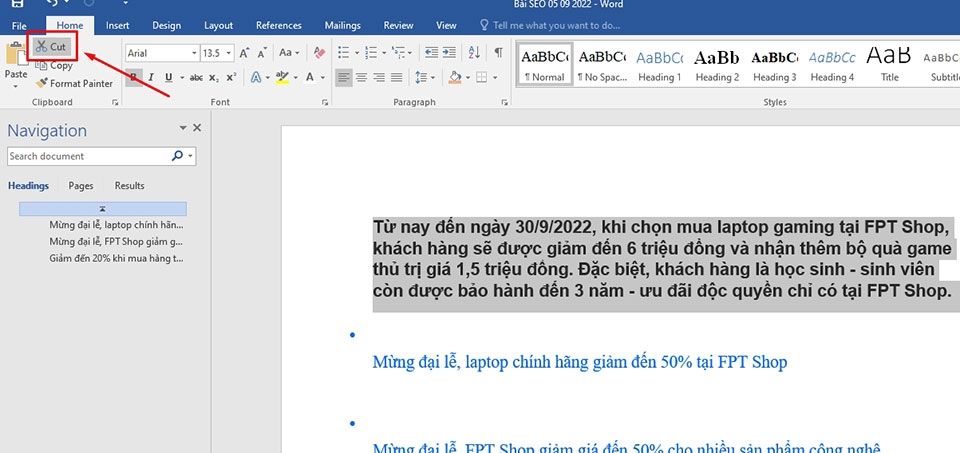Image resolution: width=960 pixels, height=453 pixels.
Task: Open Clipboard group dialog launcher
Action: click(115, 103)
